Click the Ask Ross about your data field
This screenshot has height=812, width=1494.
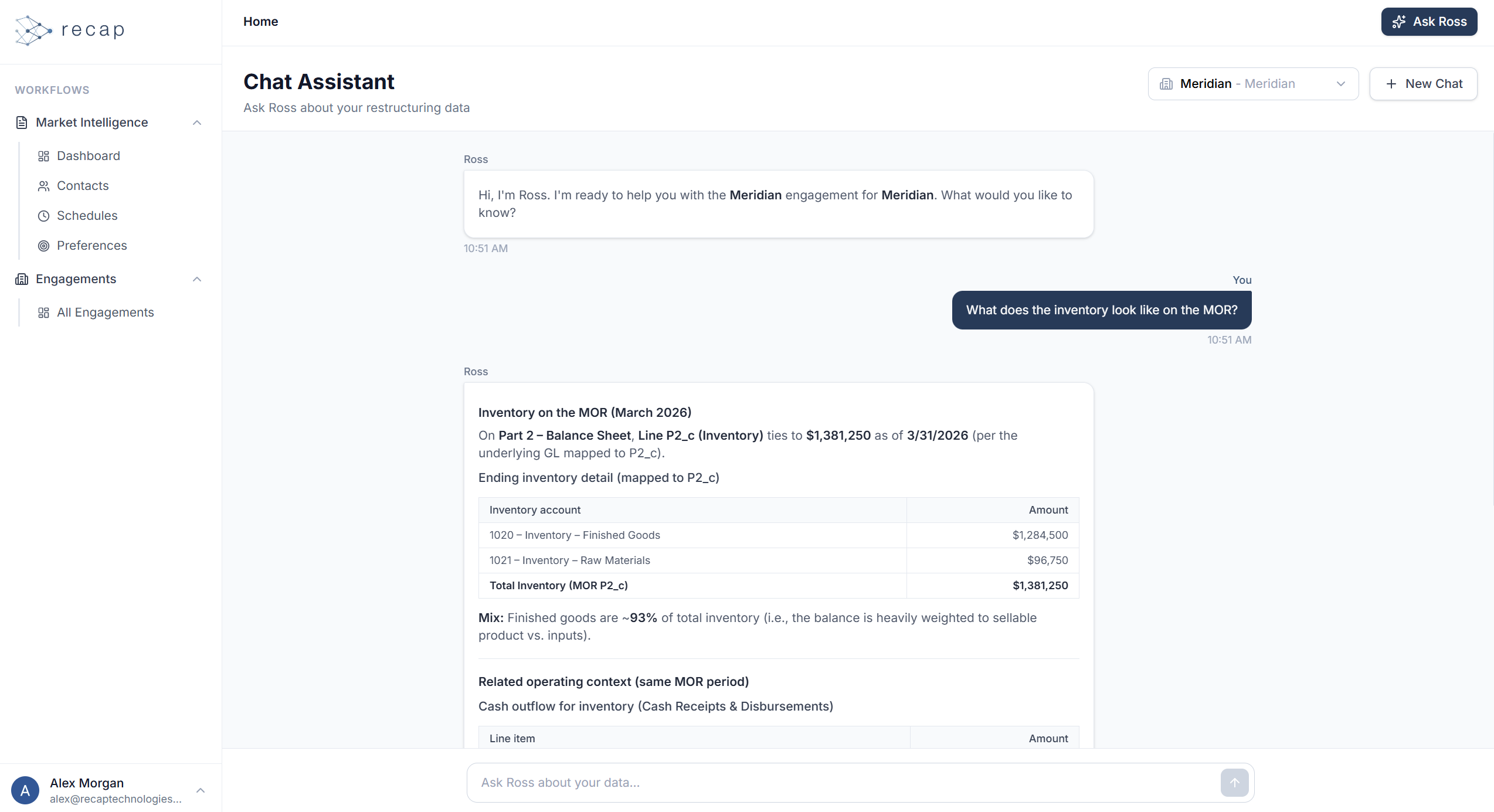821,782
